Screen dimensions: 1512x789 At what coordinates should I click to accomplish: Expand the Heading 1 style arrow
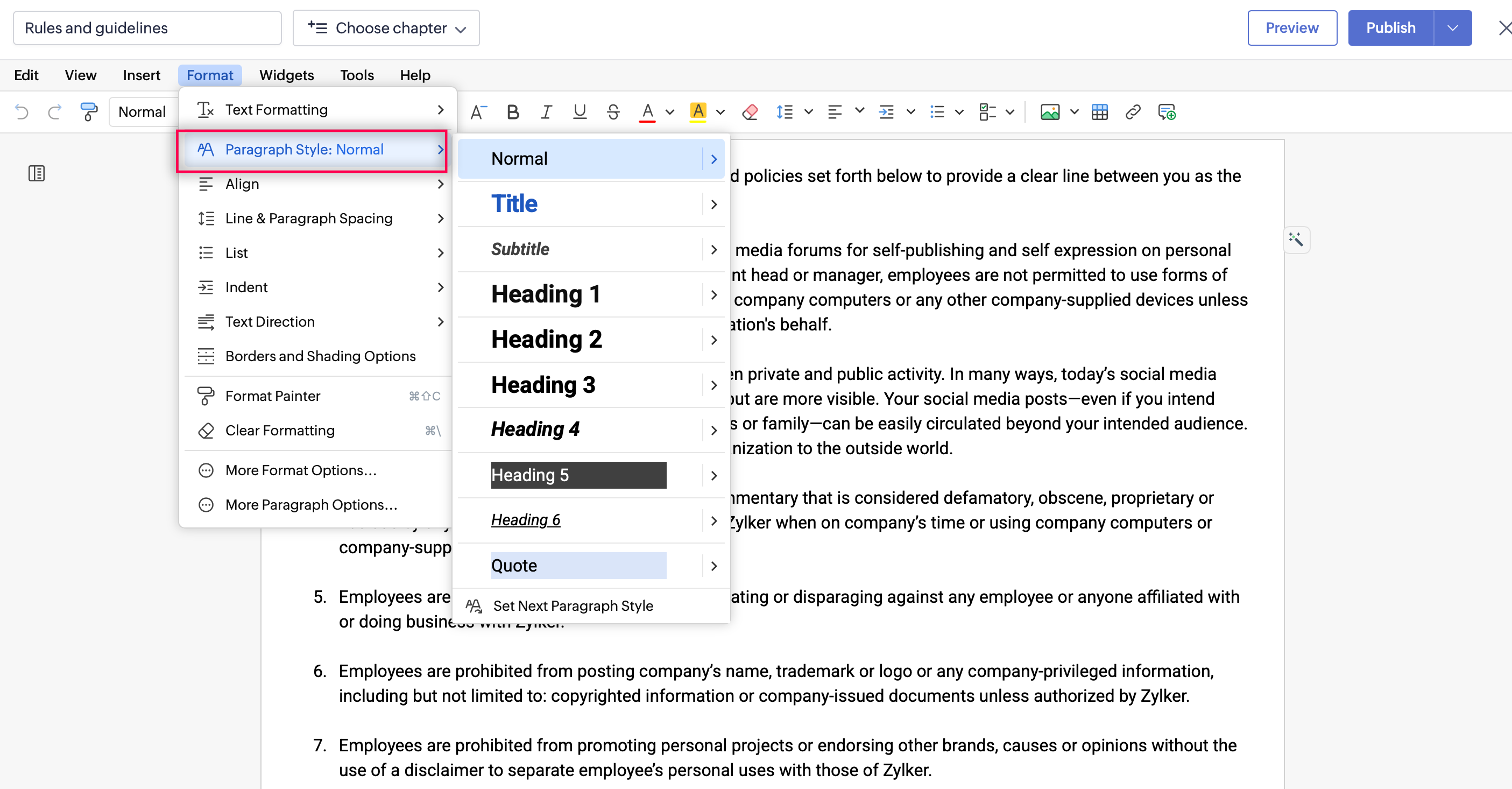(x=713, y=295)
